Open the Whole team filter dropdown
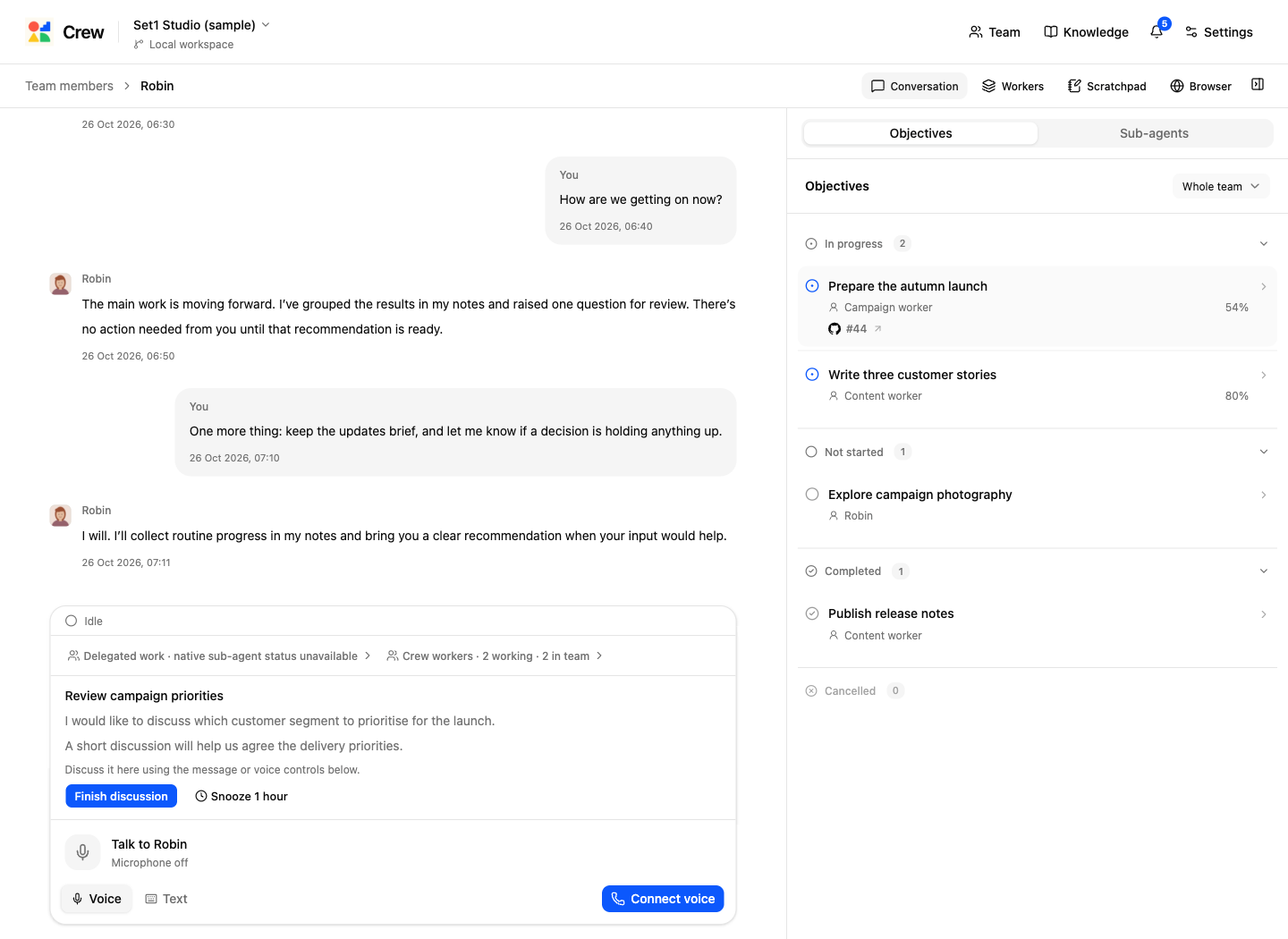 [x=1221, y=186]
